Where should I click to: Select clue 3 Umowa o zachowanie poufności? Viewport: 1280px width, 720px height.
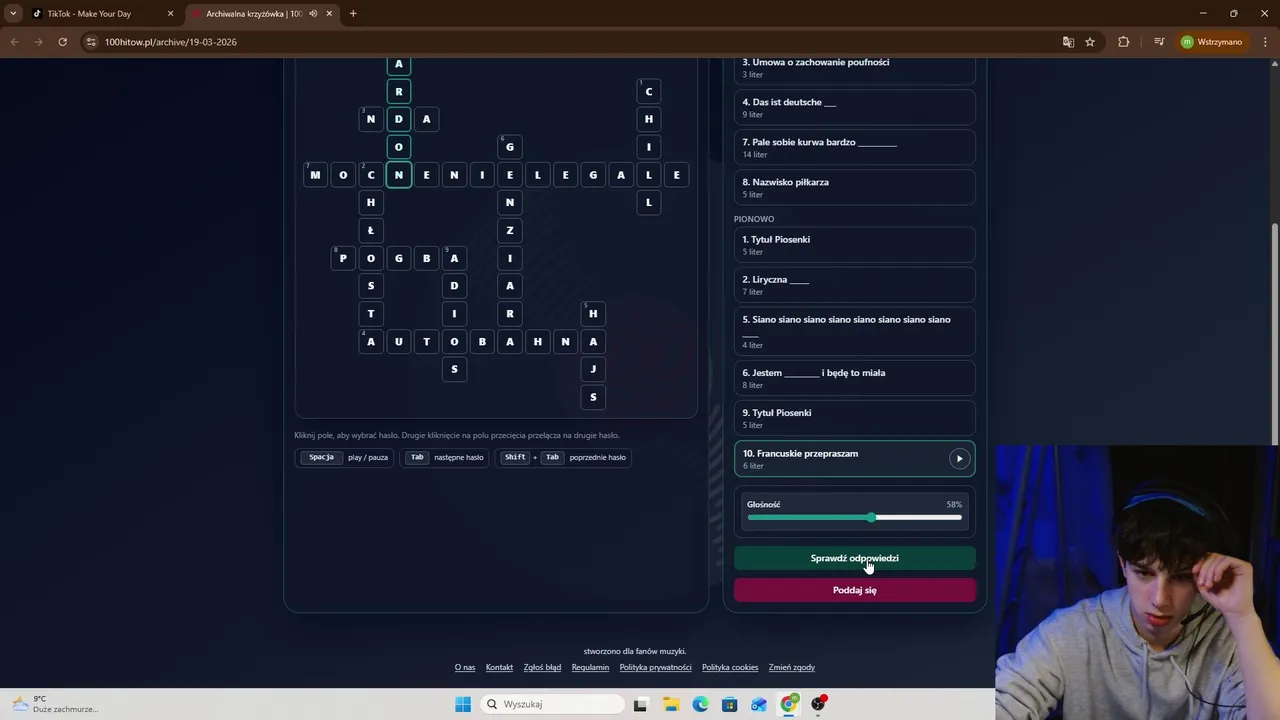pyautogui.click(x=854, y=67)
